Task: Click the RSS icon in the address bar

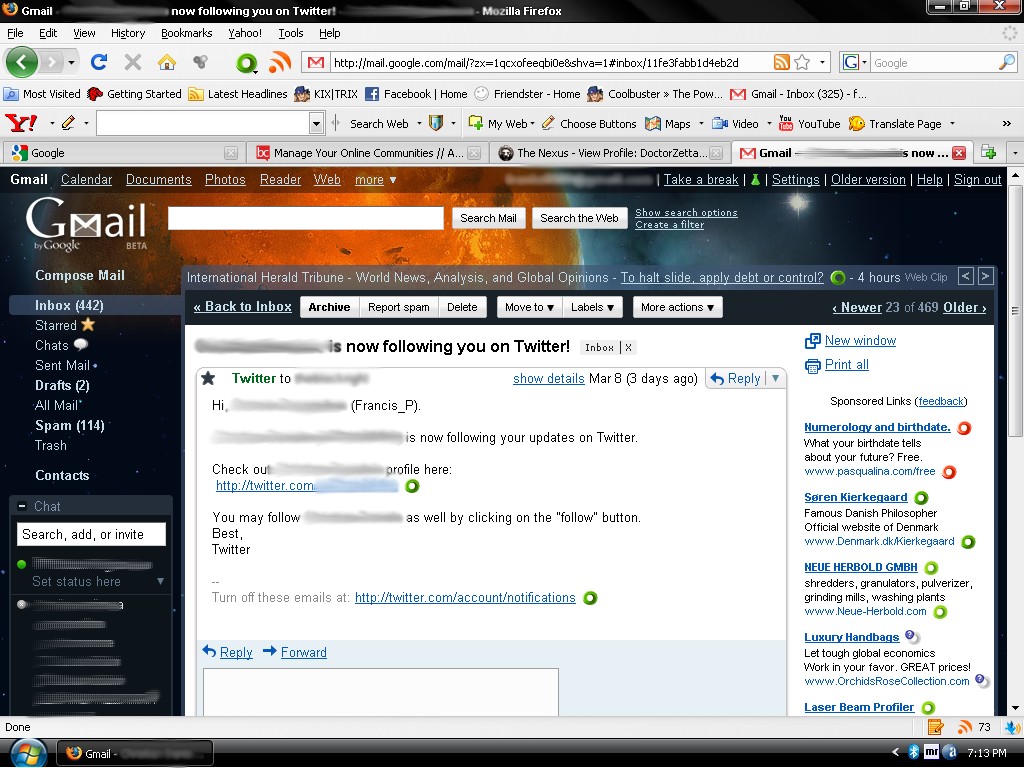Action: click(782, 63)
